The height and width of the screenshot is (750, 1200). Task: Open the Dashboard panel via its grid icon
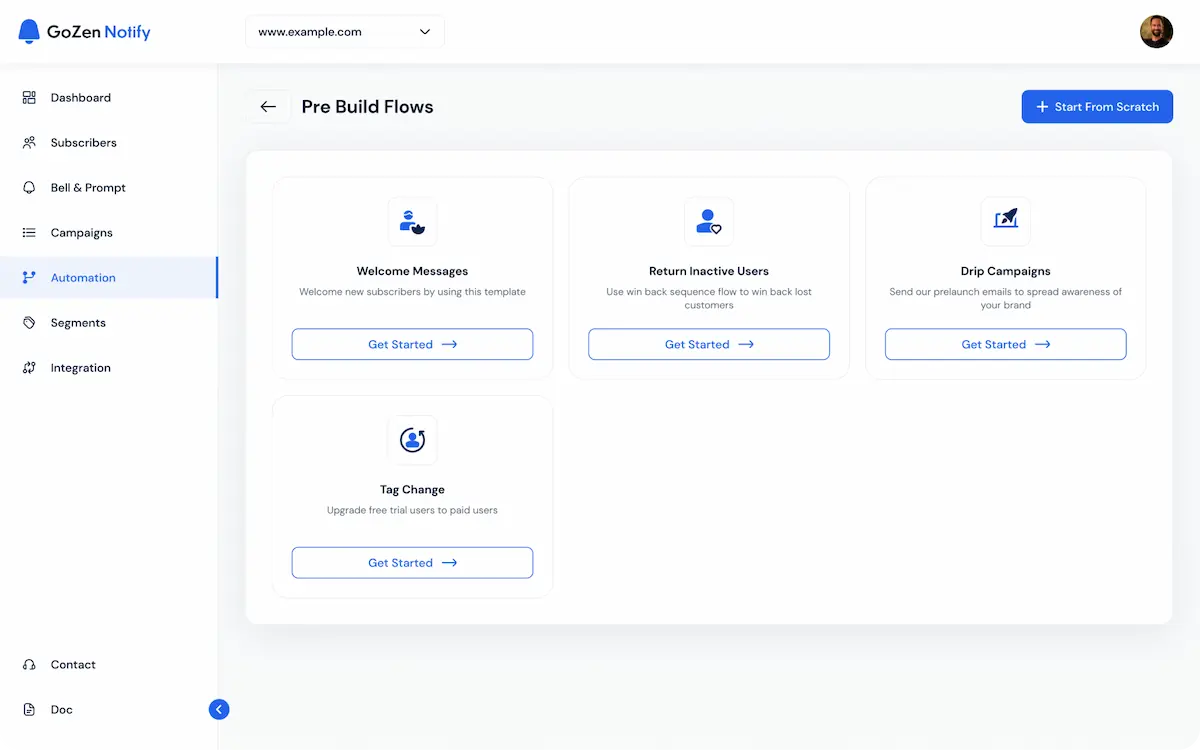[29, 97]
